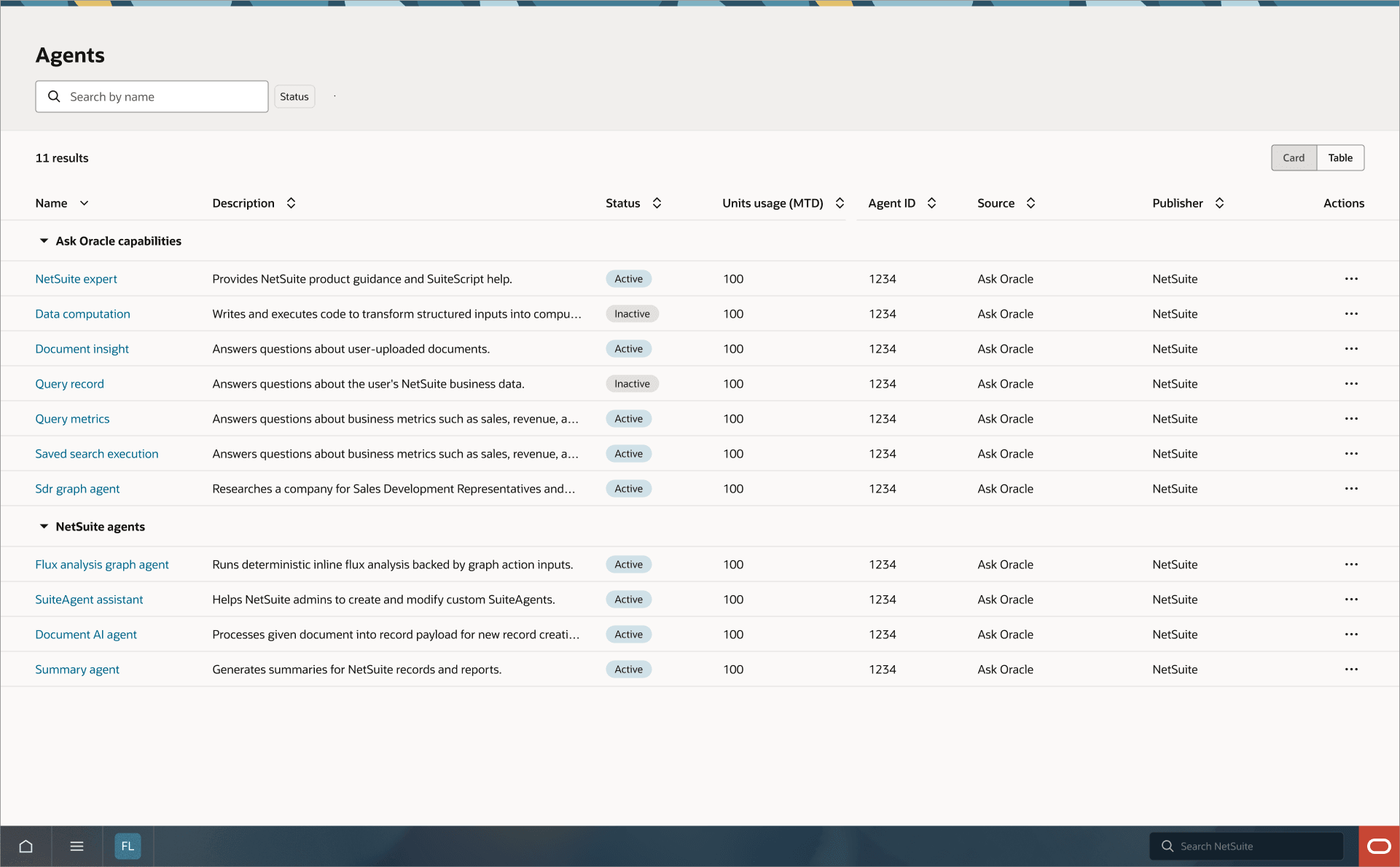Open the Saved search execution agent
The image size is (1400, 867).
point(97,454)
